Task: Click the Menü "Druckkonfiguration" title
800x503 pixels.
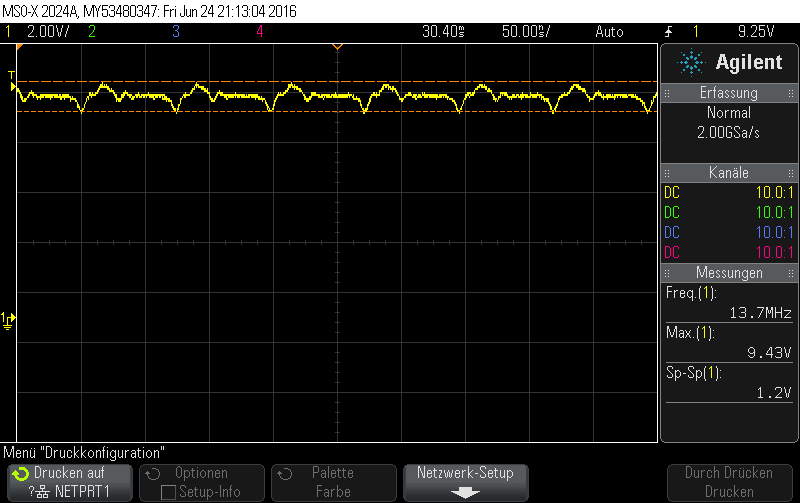Action: coord(84,453)
